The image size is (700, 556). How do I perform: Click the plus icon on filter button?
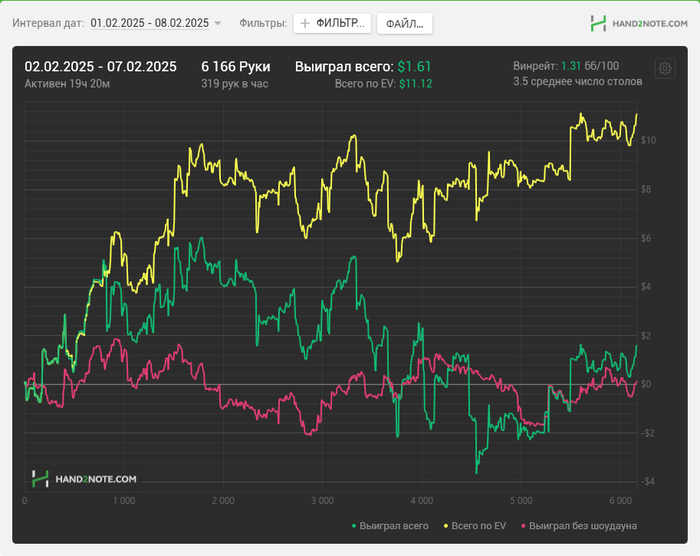(305, 23)
